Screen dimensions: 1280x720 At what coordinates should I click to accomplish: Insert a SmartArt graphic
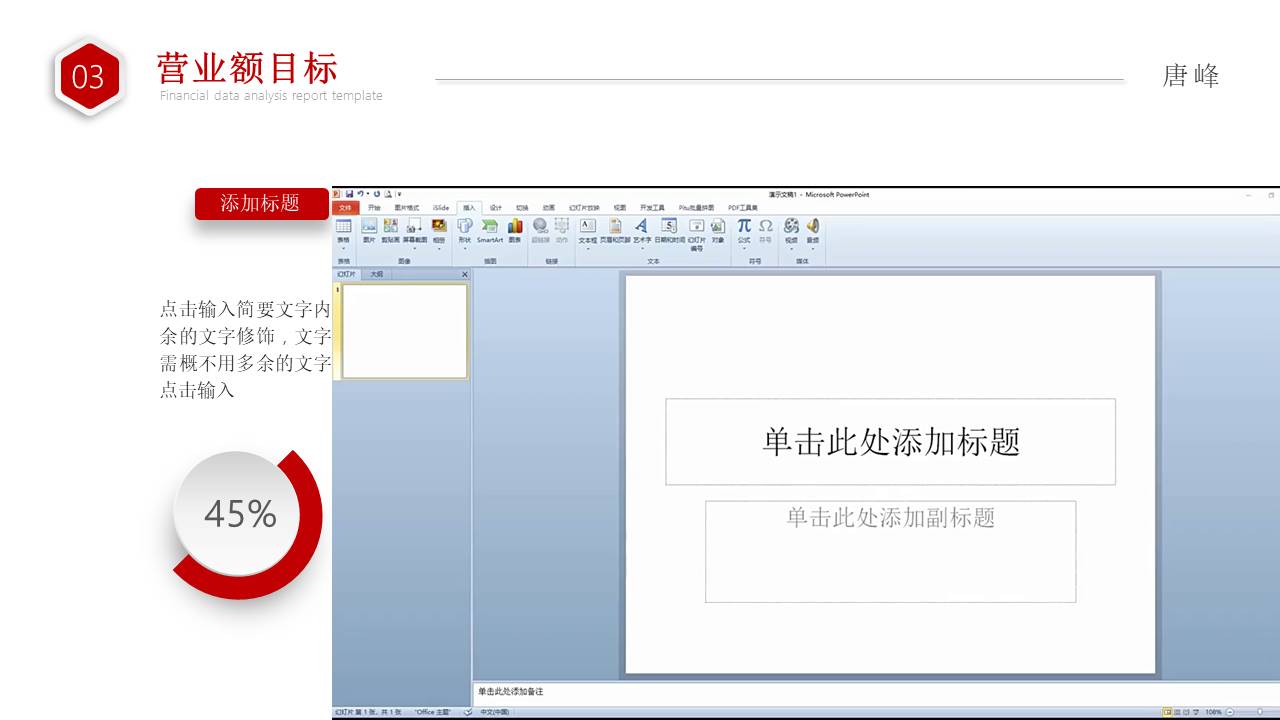pyautogui.click(x=489, y=229)
